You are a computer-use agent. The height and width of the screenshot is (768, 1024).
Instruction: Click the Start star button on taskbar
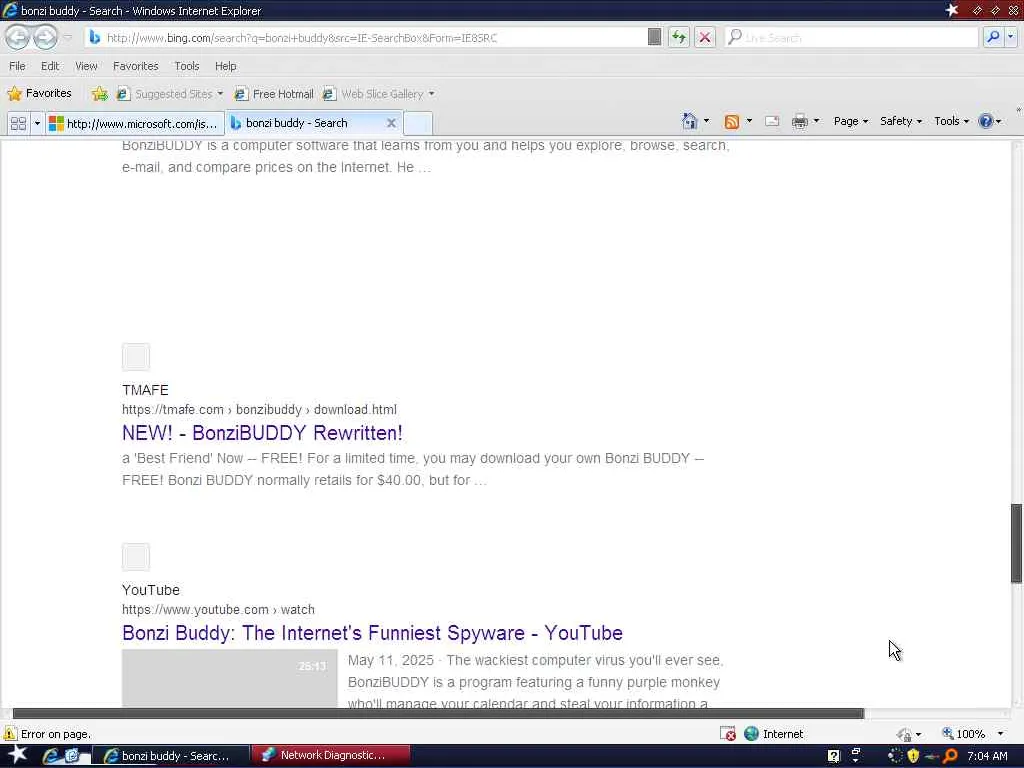(18, 755)
